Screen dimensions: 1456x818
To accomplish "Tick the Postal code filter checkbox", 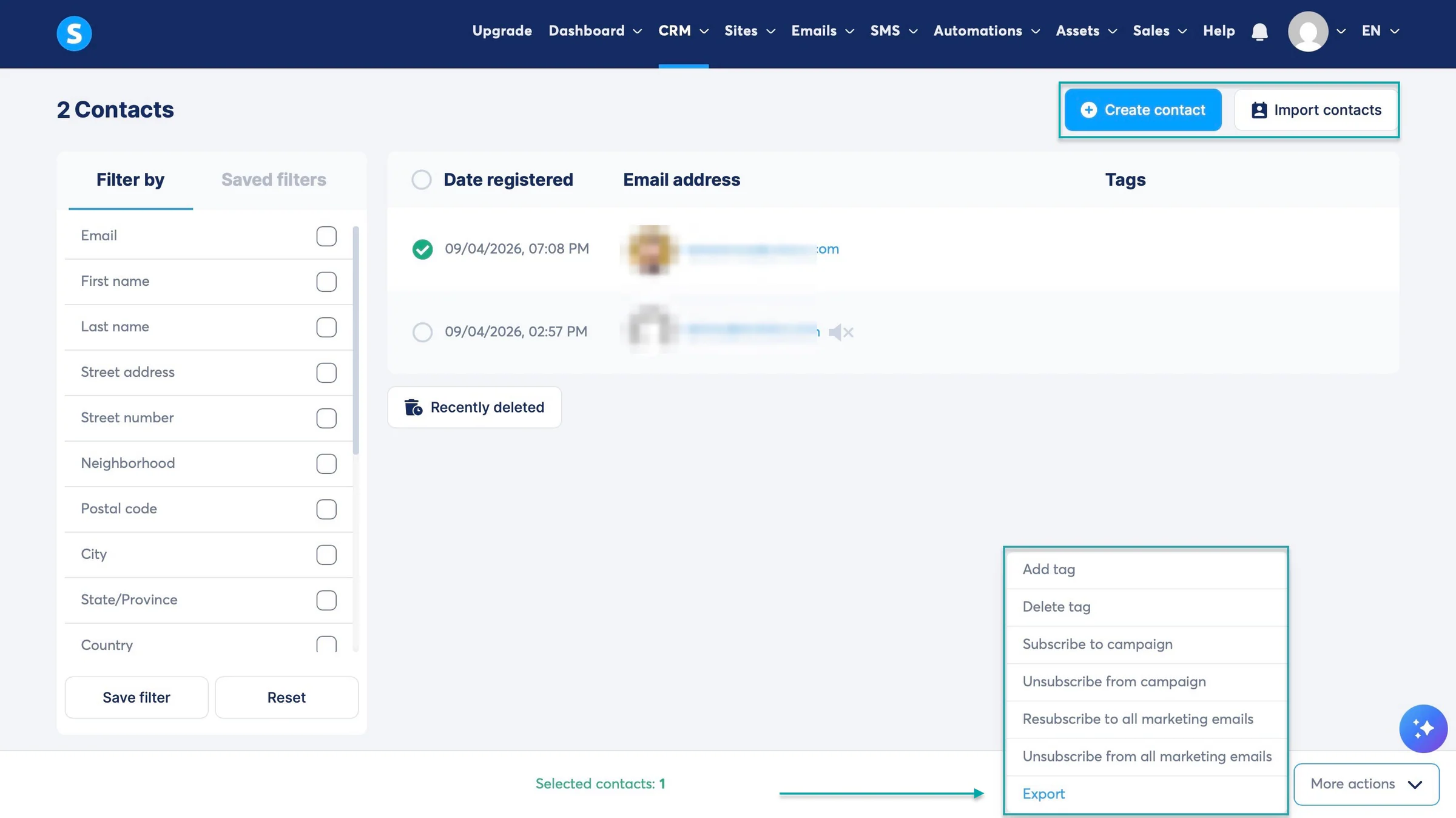I will pyautogui.click(x=326, y=509).
